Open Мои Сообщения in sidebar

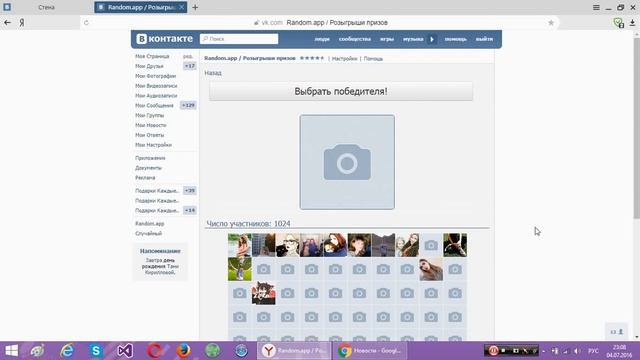coord(154,105)
